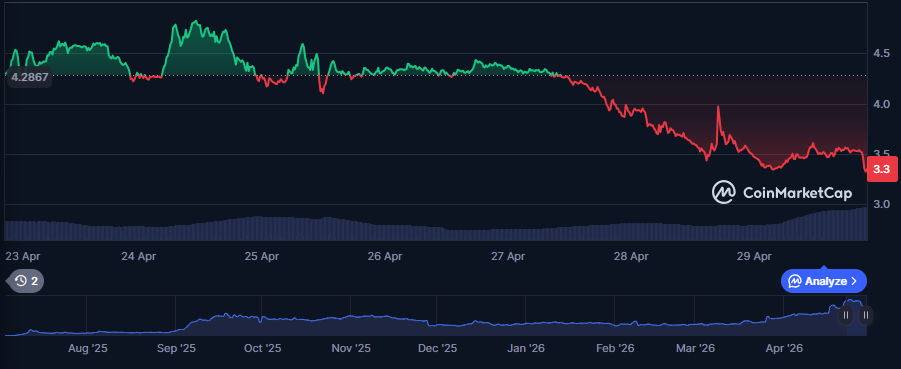Click the highest green peak on 24 Apr
This screenshot has width=901, height=369.
[195, 22]
